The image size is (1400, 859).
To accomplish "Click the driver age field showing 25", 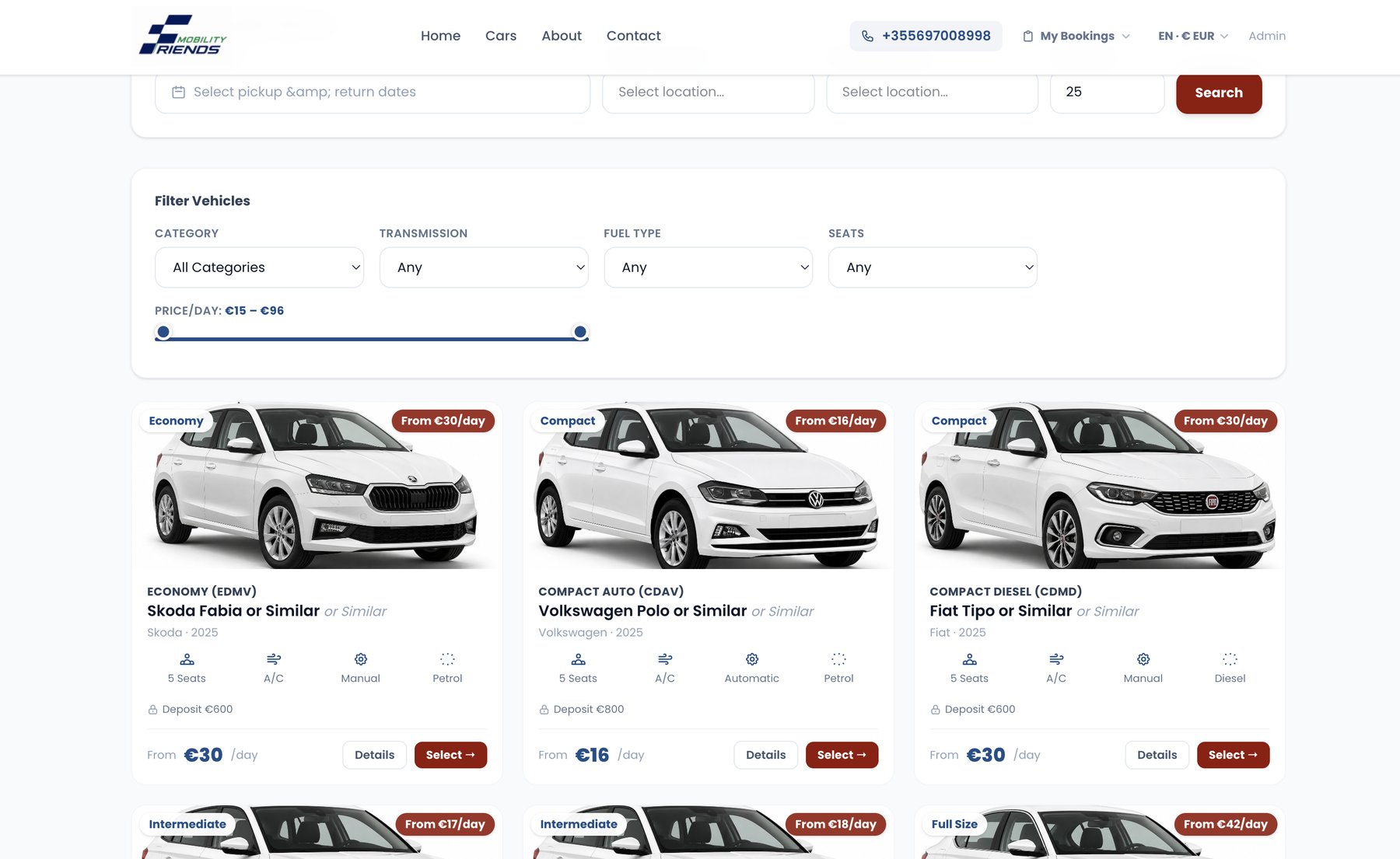I will point(1107,93).
